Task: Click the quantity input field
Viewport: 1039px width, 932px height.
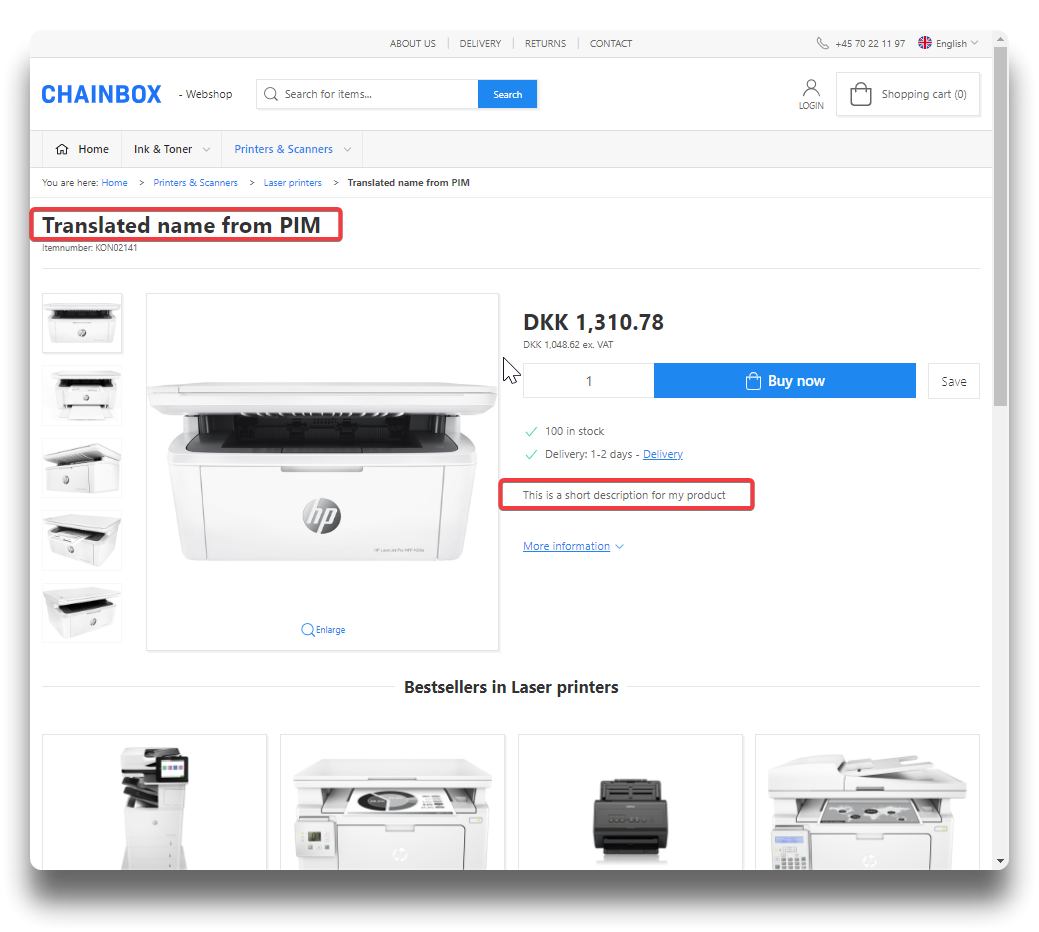Action: pyautogui.click(x=588, y=381)
